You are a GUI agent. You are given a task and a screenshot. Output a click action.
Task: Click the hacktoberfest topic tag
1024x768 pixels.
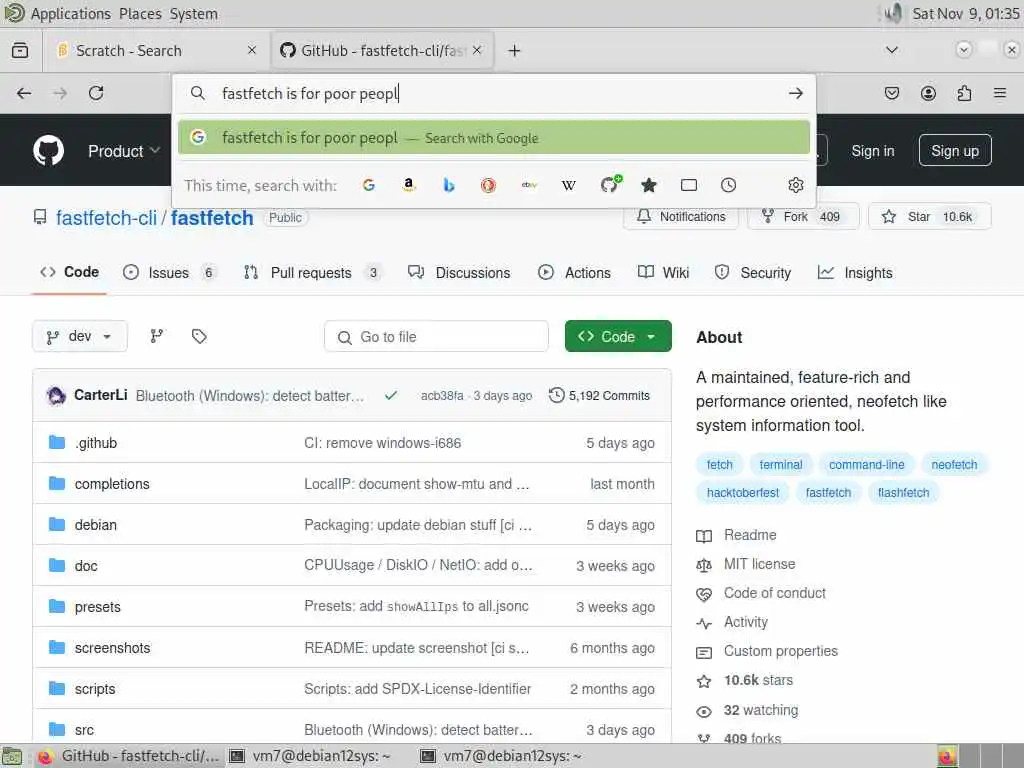[x=743, y=493]
